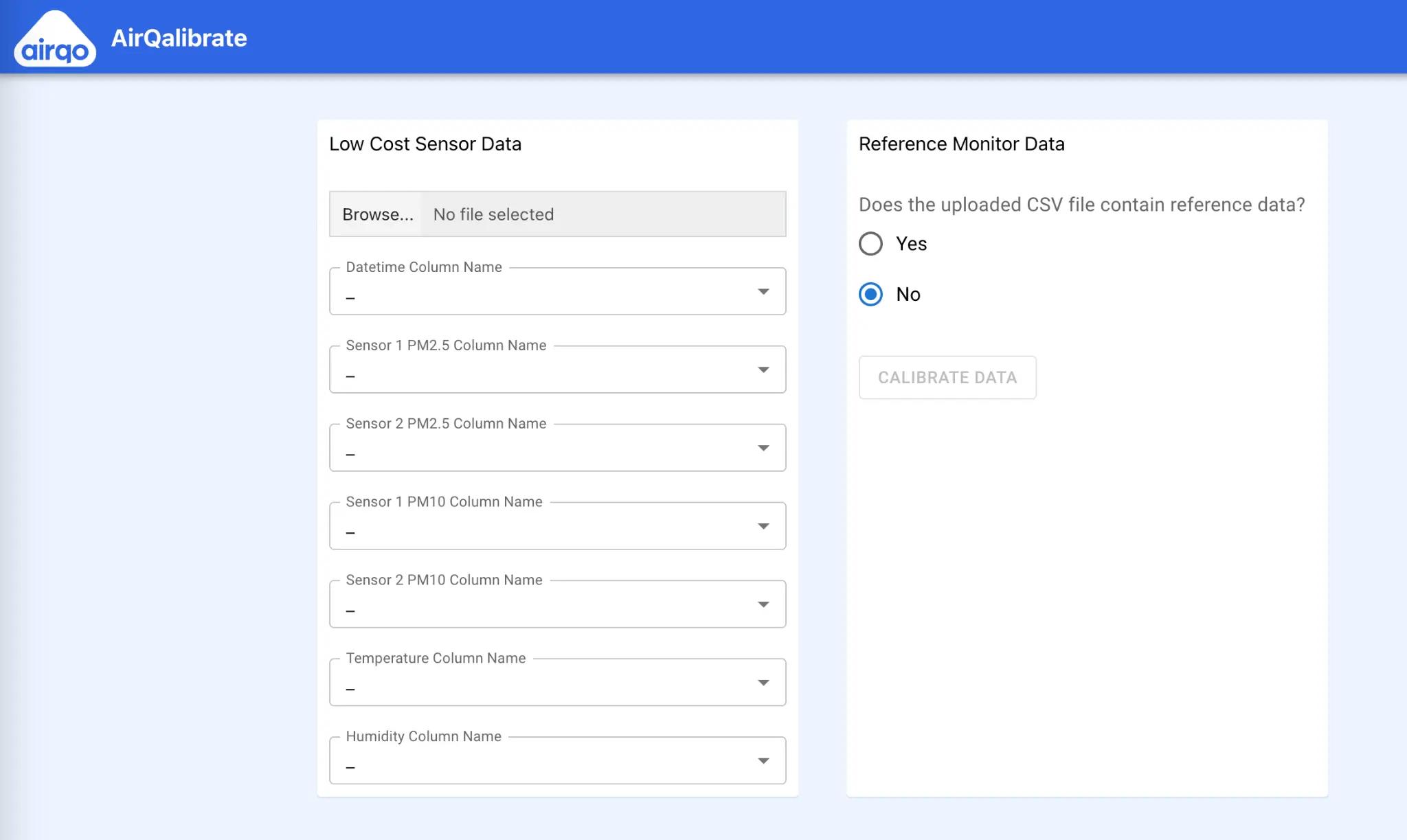Expand the Humidity dropdown arrow chevron
1407x840 pixels.
[764, 760]
